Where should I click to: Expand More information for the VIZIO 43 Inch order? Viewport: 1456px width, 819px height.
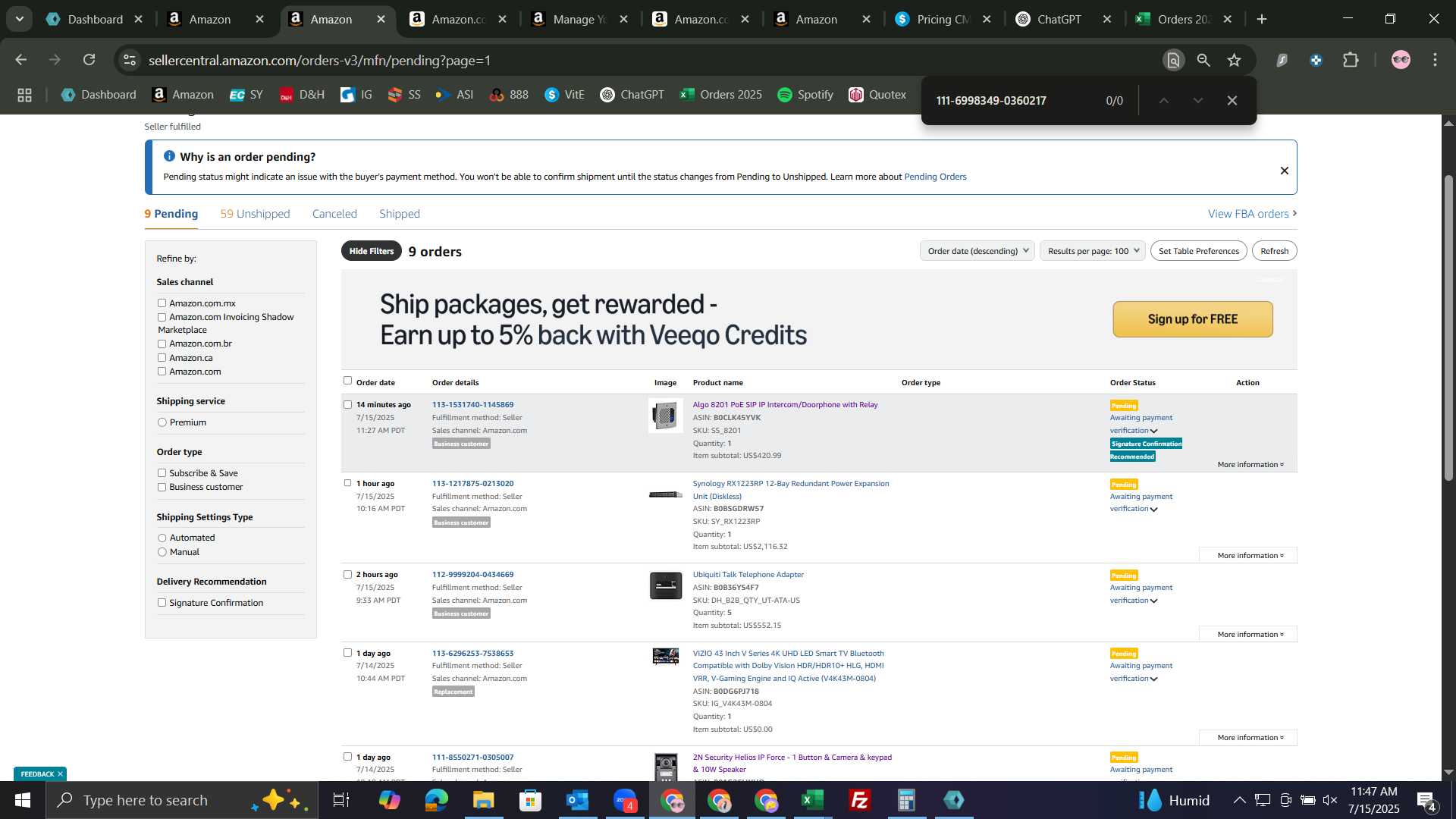(1248, 738)
